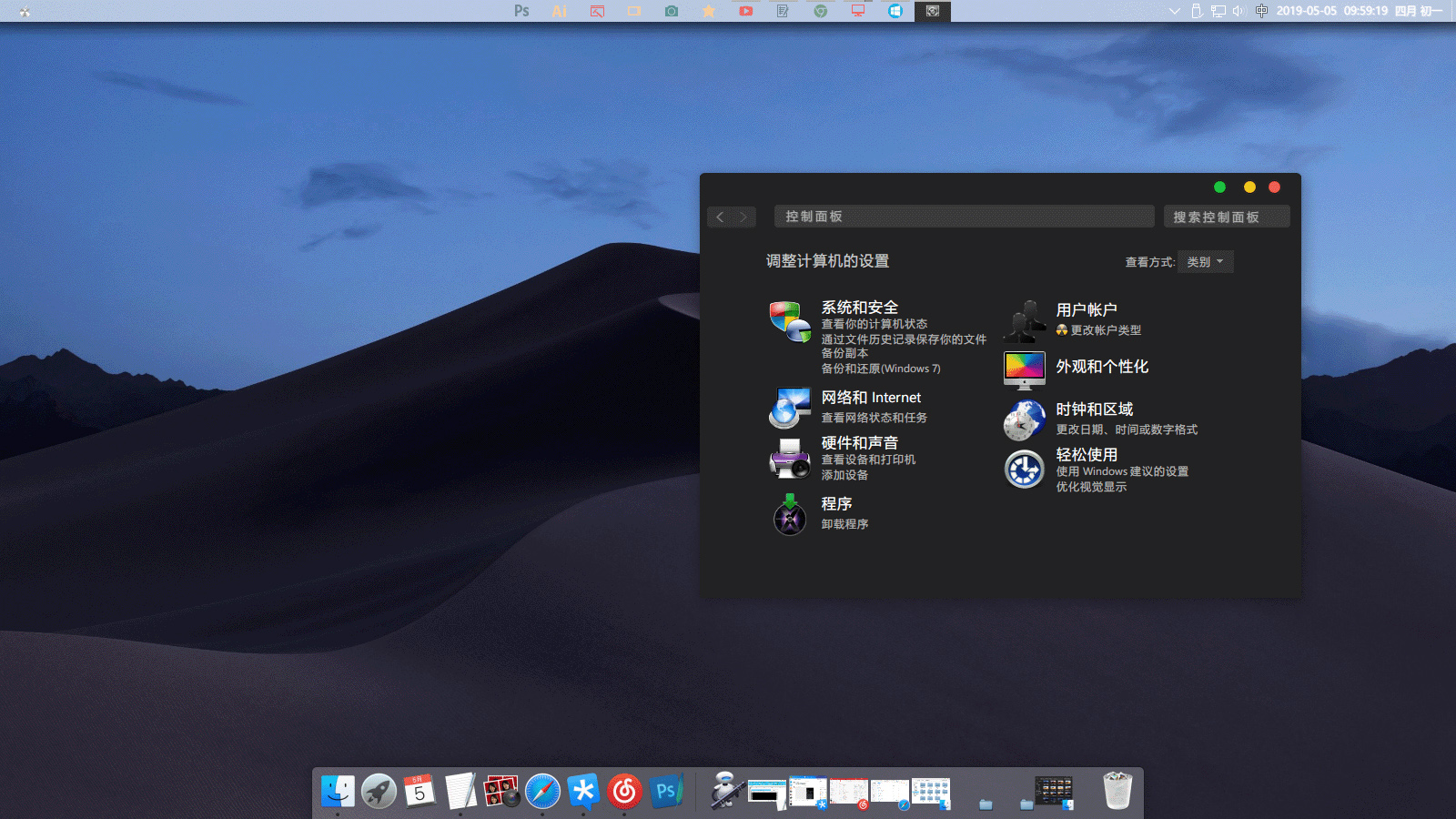1456x819 pixels.
Task: Click the 程序 installer icon
Action: (x=790, y=514)
